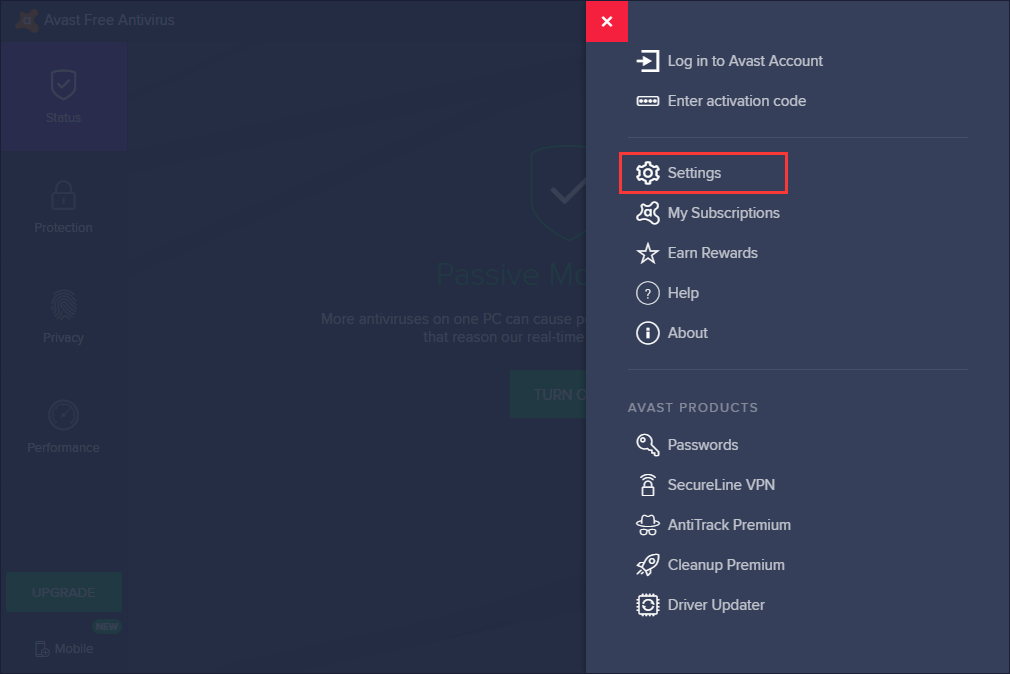The height and width of the screenshot is (674, 1010).
Task: Open My Subscriptions
Action: tap(723, 213)
